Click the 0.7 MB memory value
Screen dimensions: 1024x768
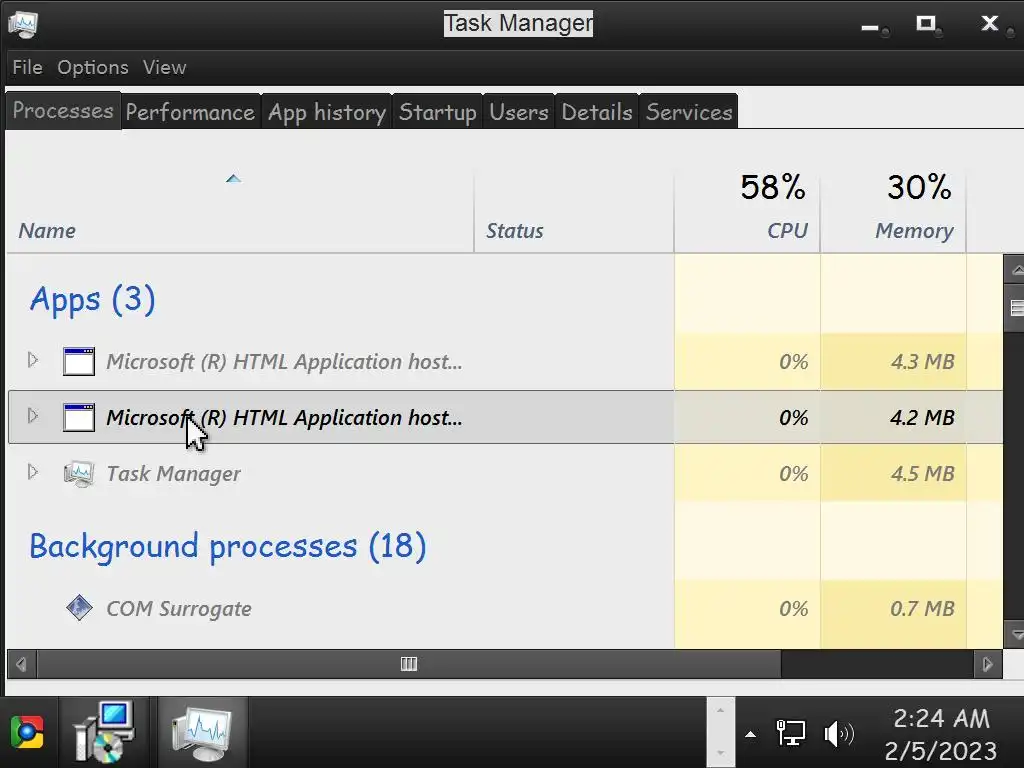coord(922,609)
